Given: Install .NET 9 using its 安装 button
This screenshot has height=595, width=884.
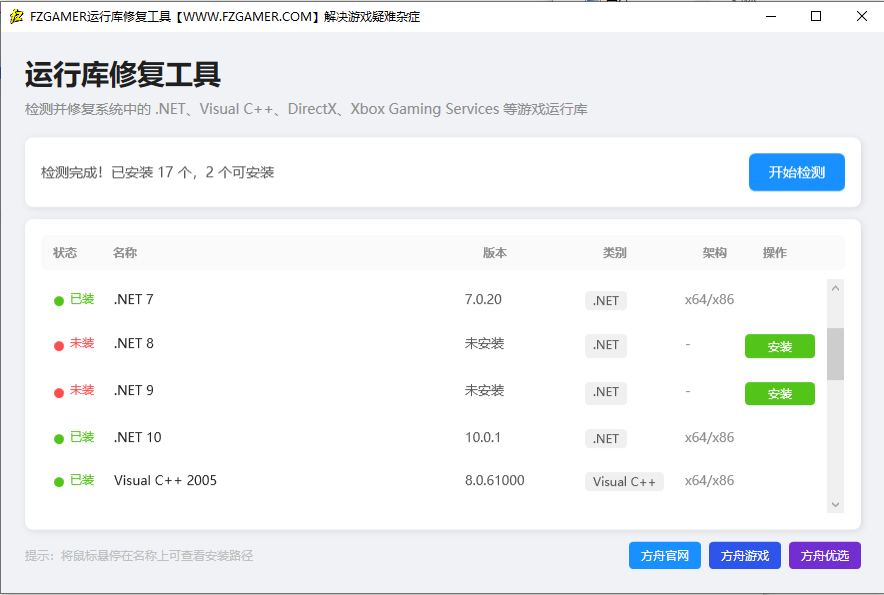Looking at the screenshot, I should pos(779,392).
